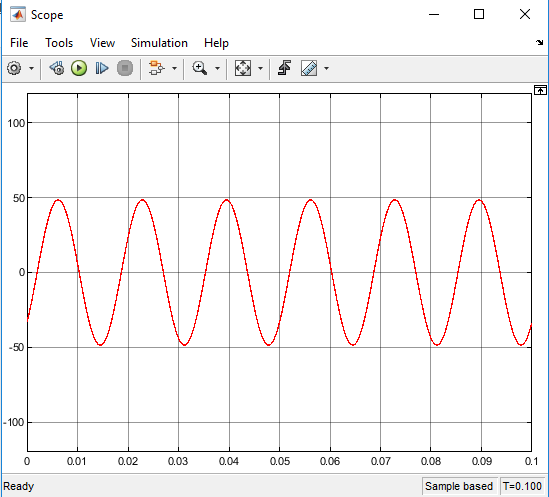
Task: Toggle the Cursor Measurements ruler icon
Action: 309,68
